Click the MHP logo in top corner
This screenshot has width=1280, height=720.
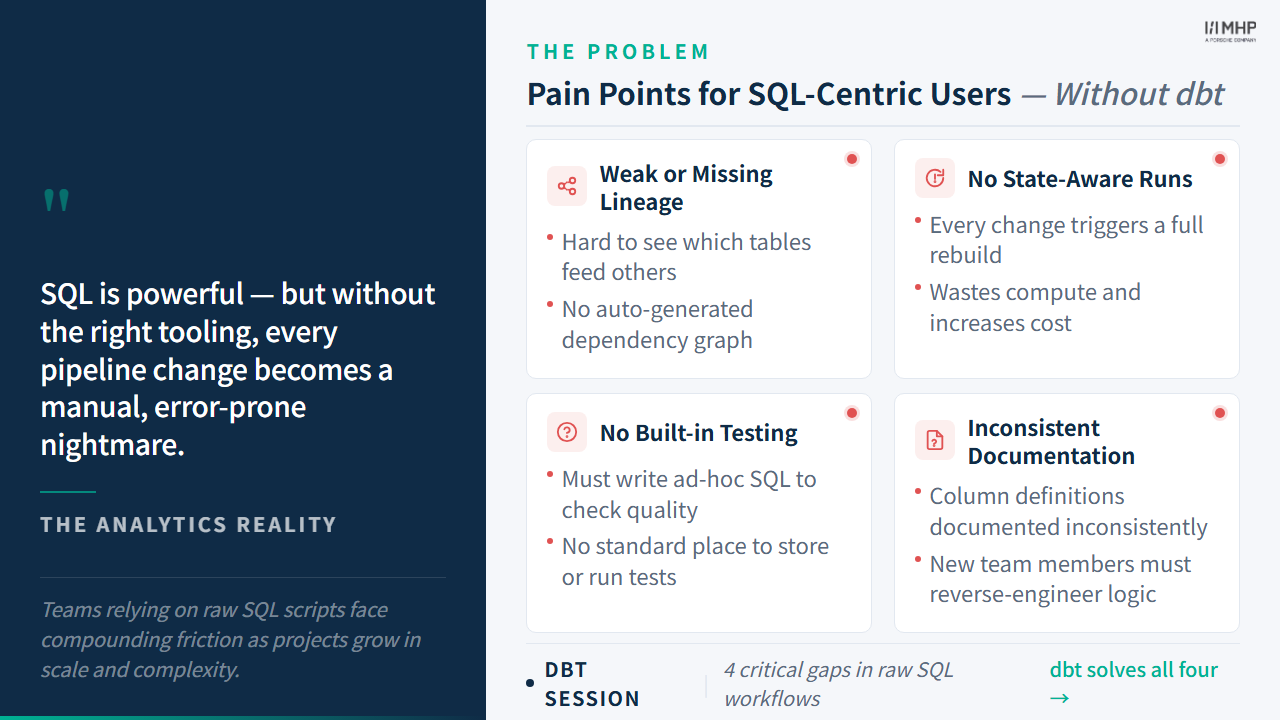click(1230, 31)
